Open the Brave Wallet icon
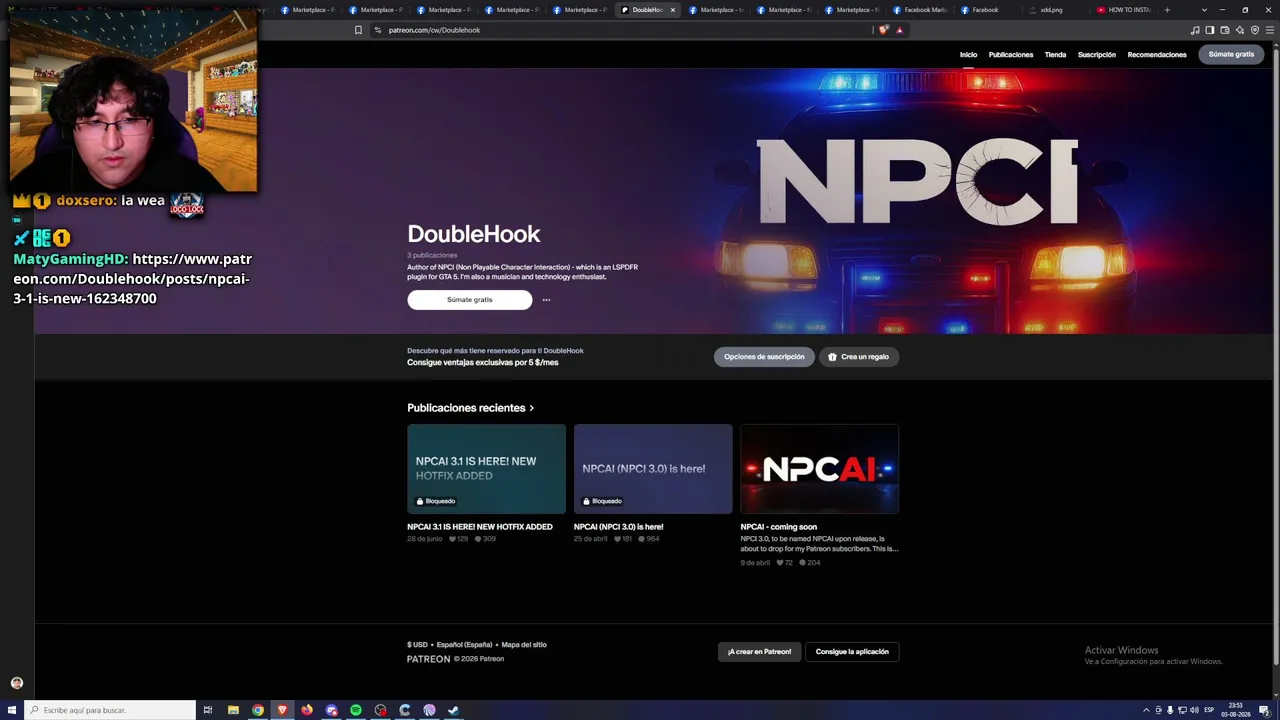Image resolution: width=1280 pixels, height=720 pixels. [1225, 30]
